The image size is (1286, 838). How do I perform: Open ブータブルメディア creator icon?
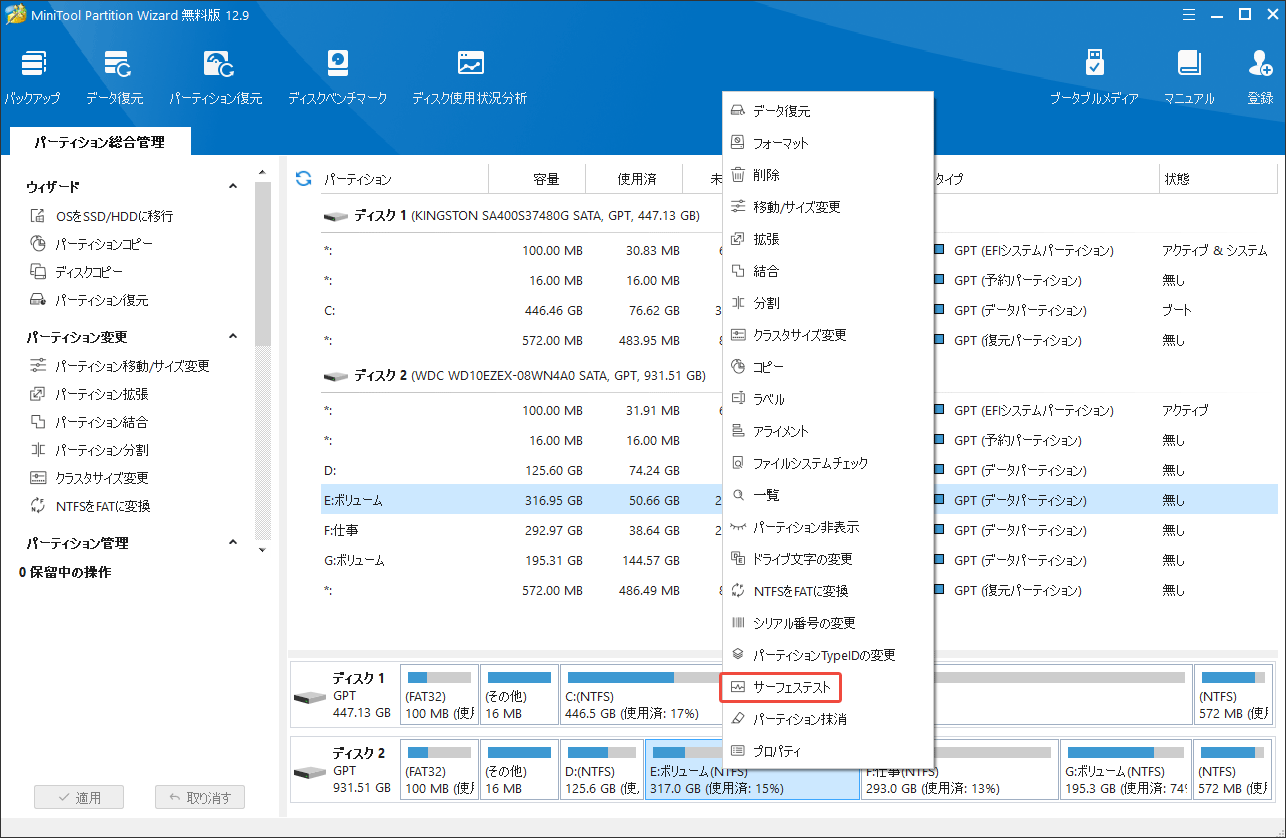pyautogui.click(x=1094, y=77)
